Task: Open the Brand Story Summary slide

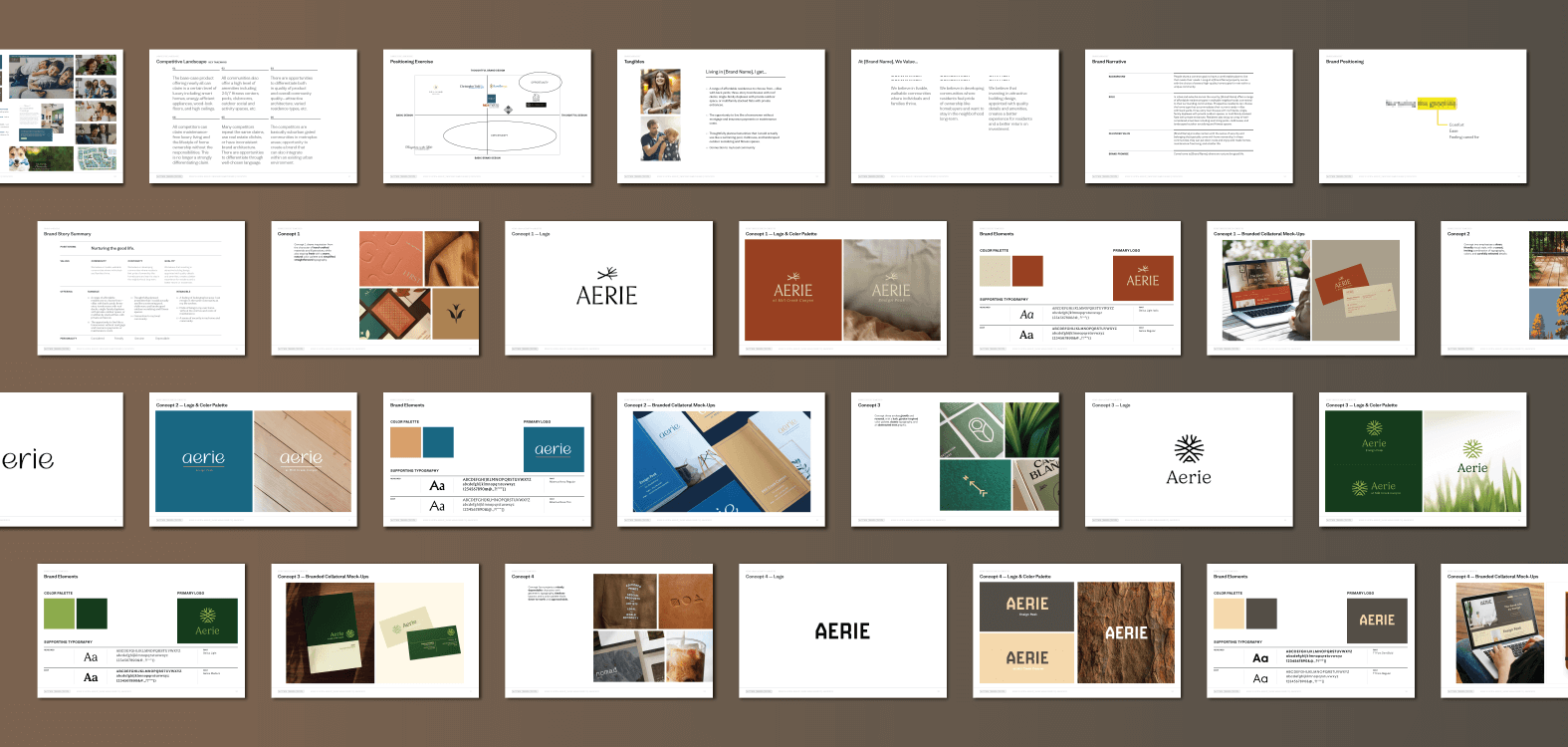Action: tap(141, 288)
